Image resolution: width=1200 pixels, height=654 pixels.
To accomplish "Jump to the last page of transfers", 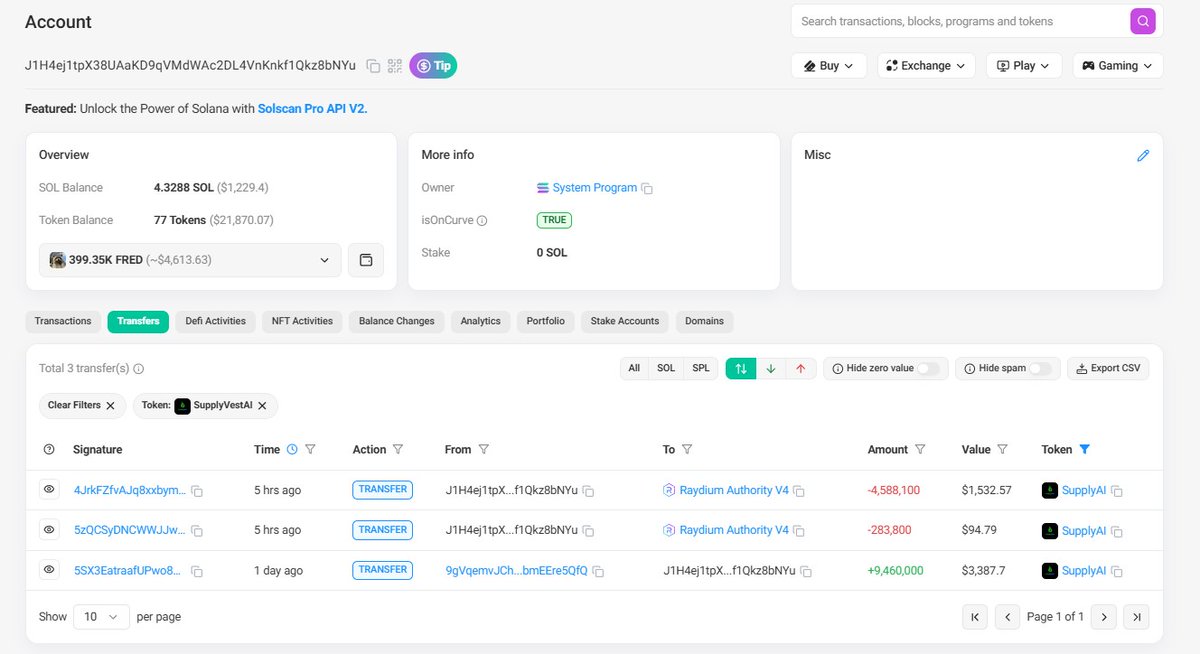I will click(x=1135, y=617).
